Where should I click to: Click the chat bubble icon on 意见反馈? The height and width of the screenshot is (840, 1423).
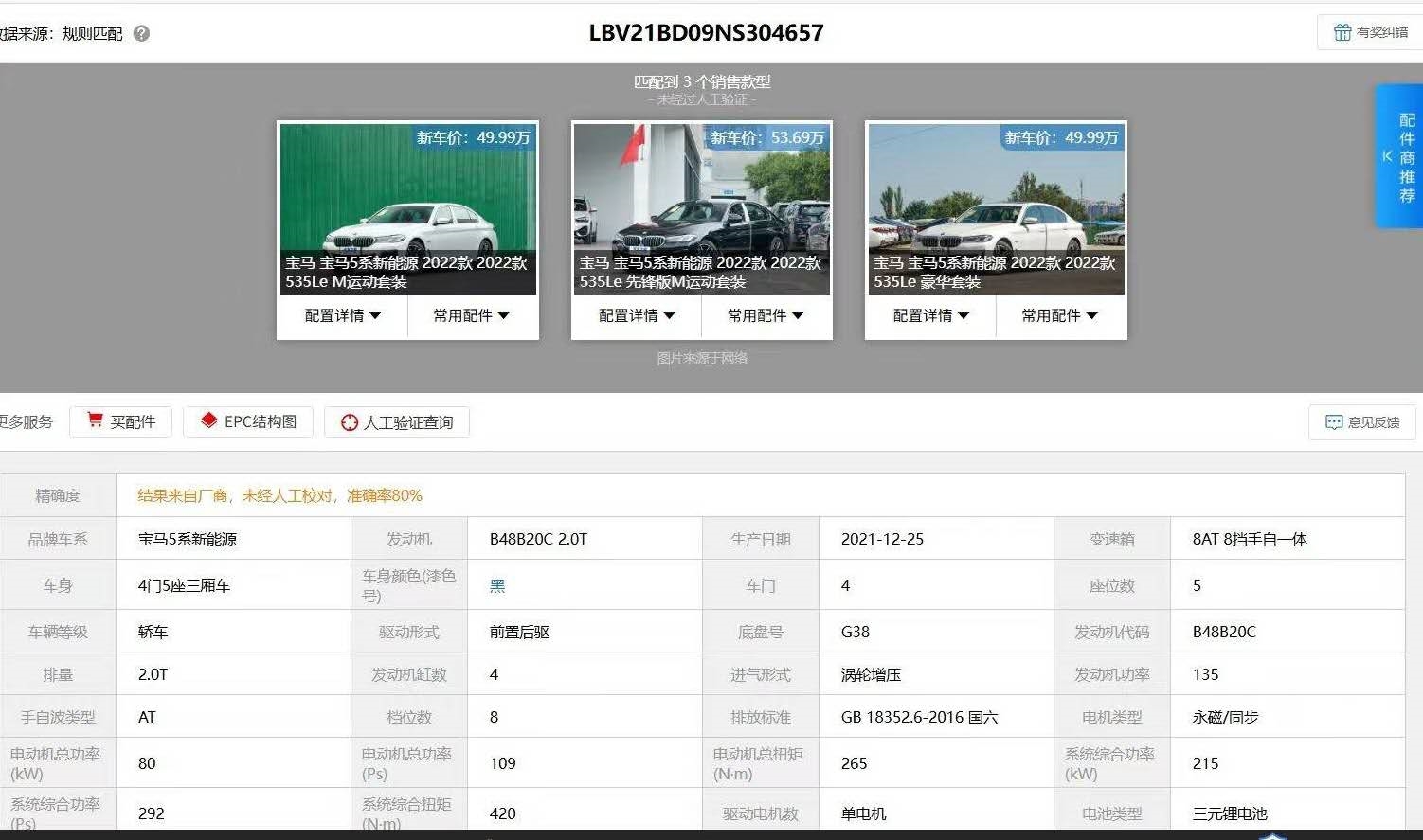point(1333,422)
